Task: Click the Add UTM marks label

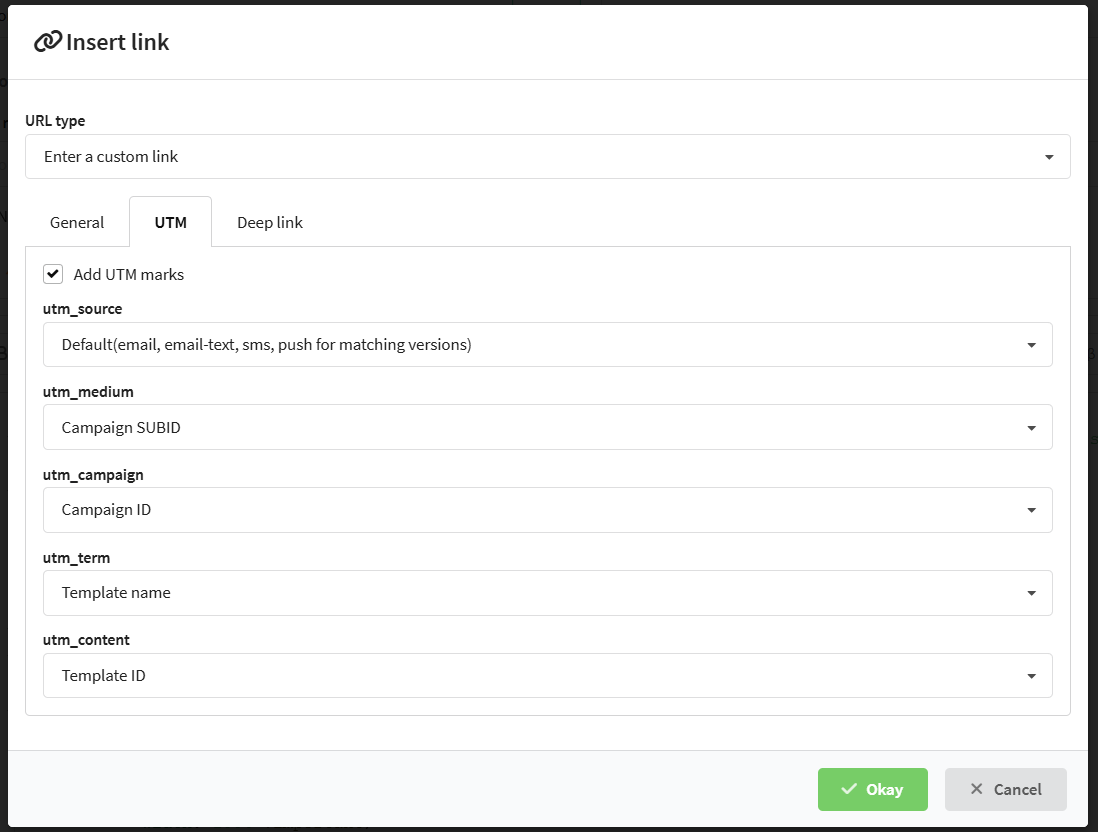Action: click(129, 275)
